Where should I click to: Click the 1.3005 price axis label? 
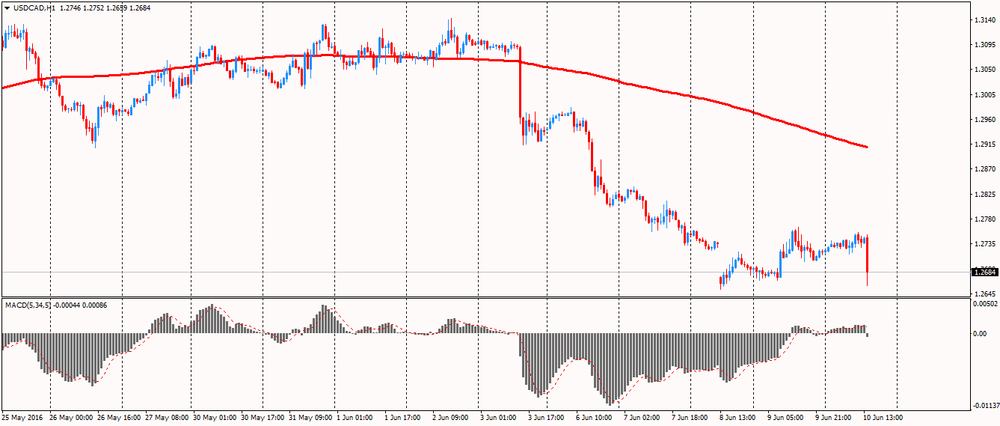pos(983,95)
